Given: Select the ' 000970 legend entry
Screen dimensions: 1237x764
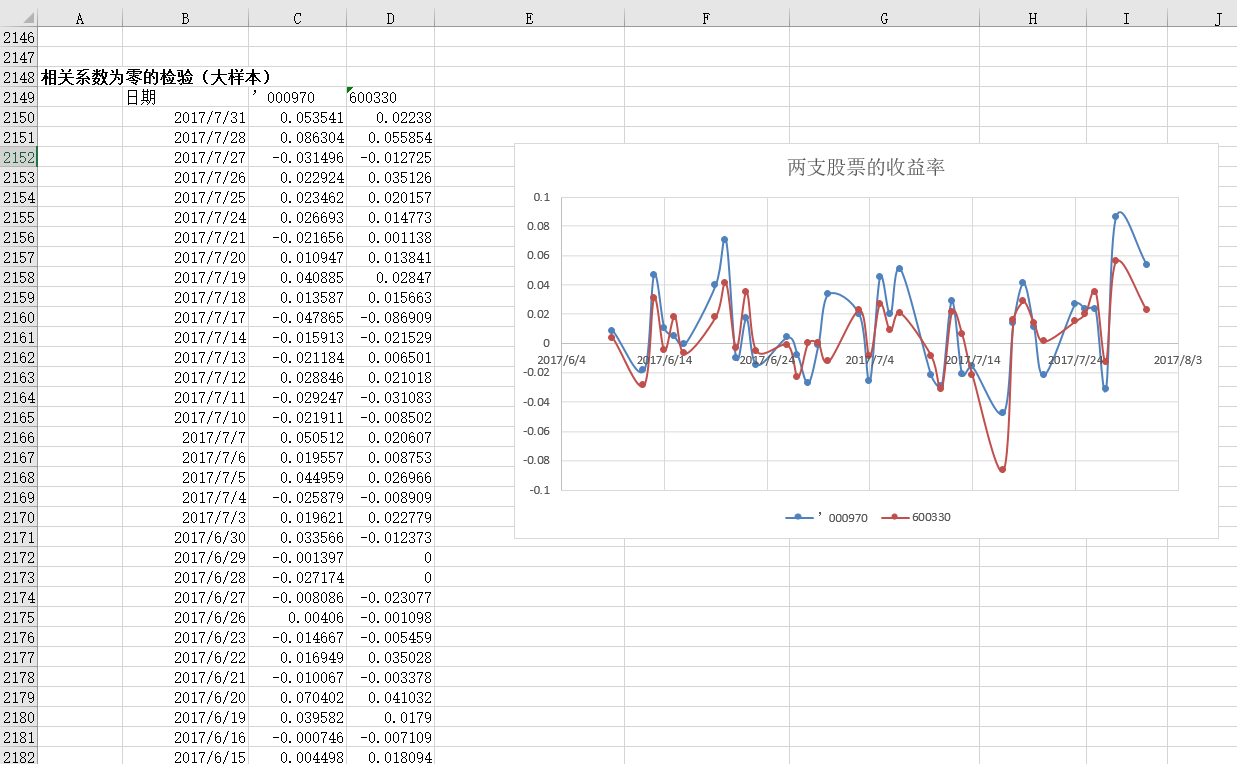Looking at the screenshot, I should (826, 517).
